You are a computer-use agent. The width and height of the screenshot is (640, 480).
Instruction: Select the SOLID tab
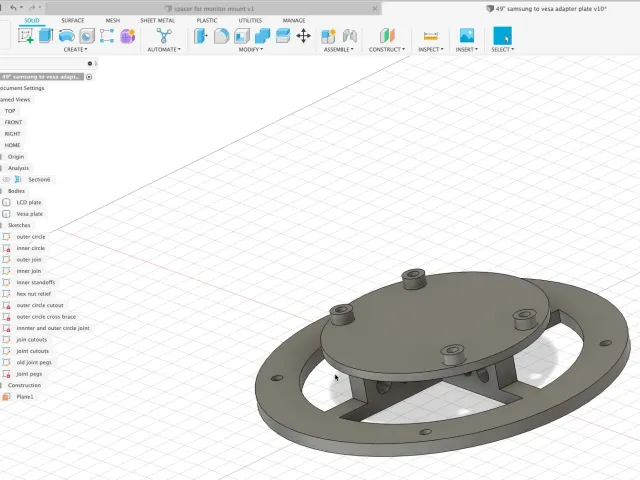pyautogui.click(x=31, y=20)
